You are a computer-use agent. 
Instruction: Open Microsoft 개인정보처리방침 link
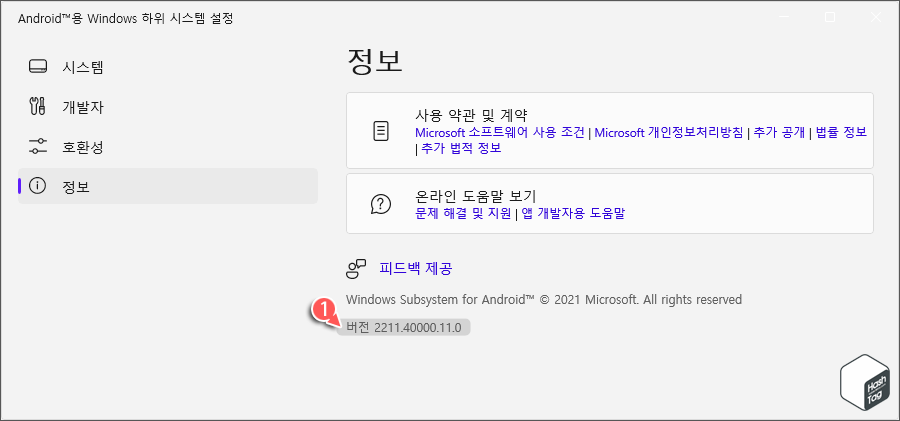pyautogui.click(x=669, y=133)
